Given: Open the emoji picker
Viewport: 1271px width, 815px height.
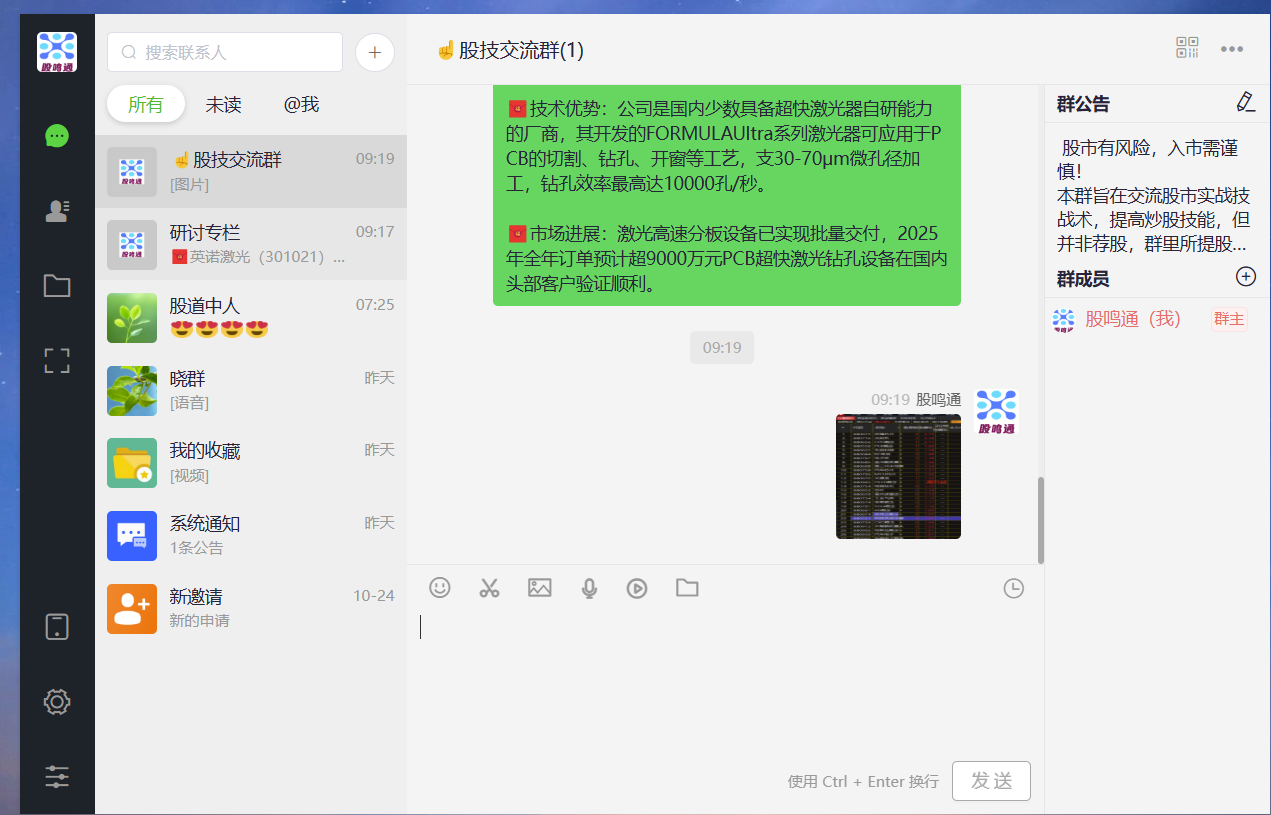Looking at the screenshot, I should [x=440, y=588].
